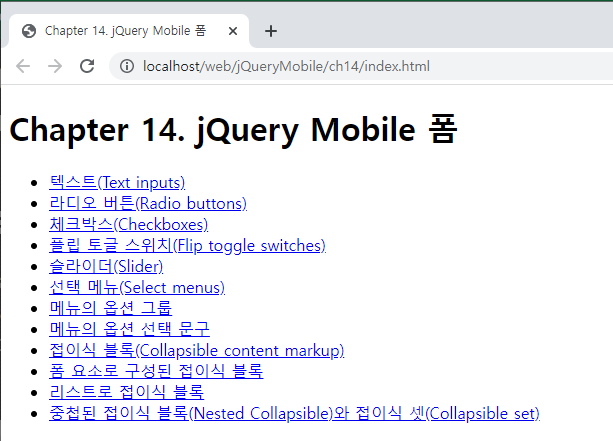The width and height of the screenshot is (613, 441).
Task: Open 메뉴의 옵션 선택 문구 link
Action: tap(129, 330)
